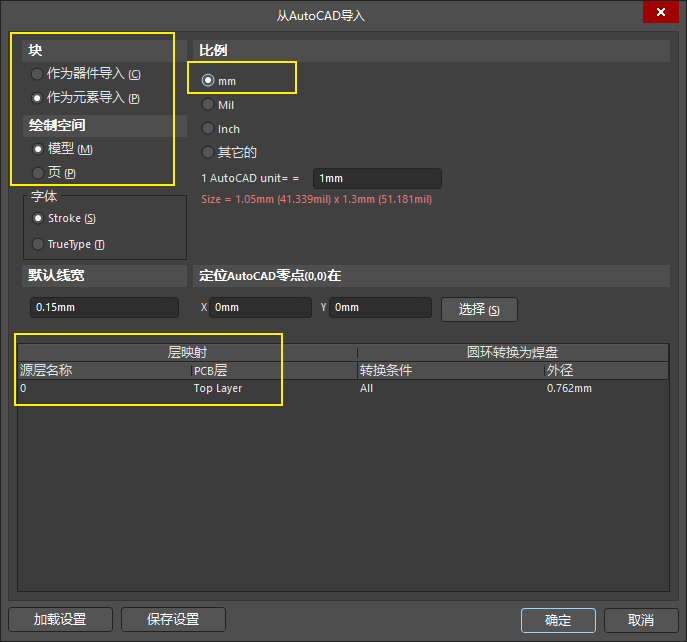Set scale unit to Inch
Screen dimensions: 687x642
[x=208, y=128]
